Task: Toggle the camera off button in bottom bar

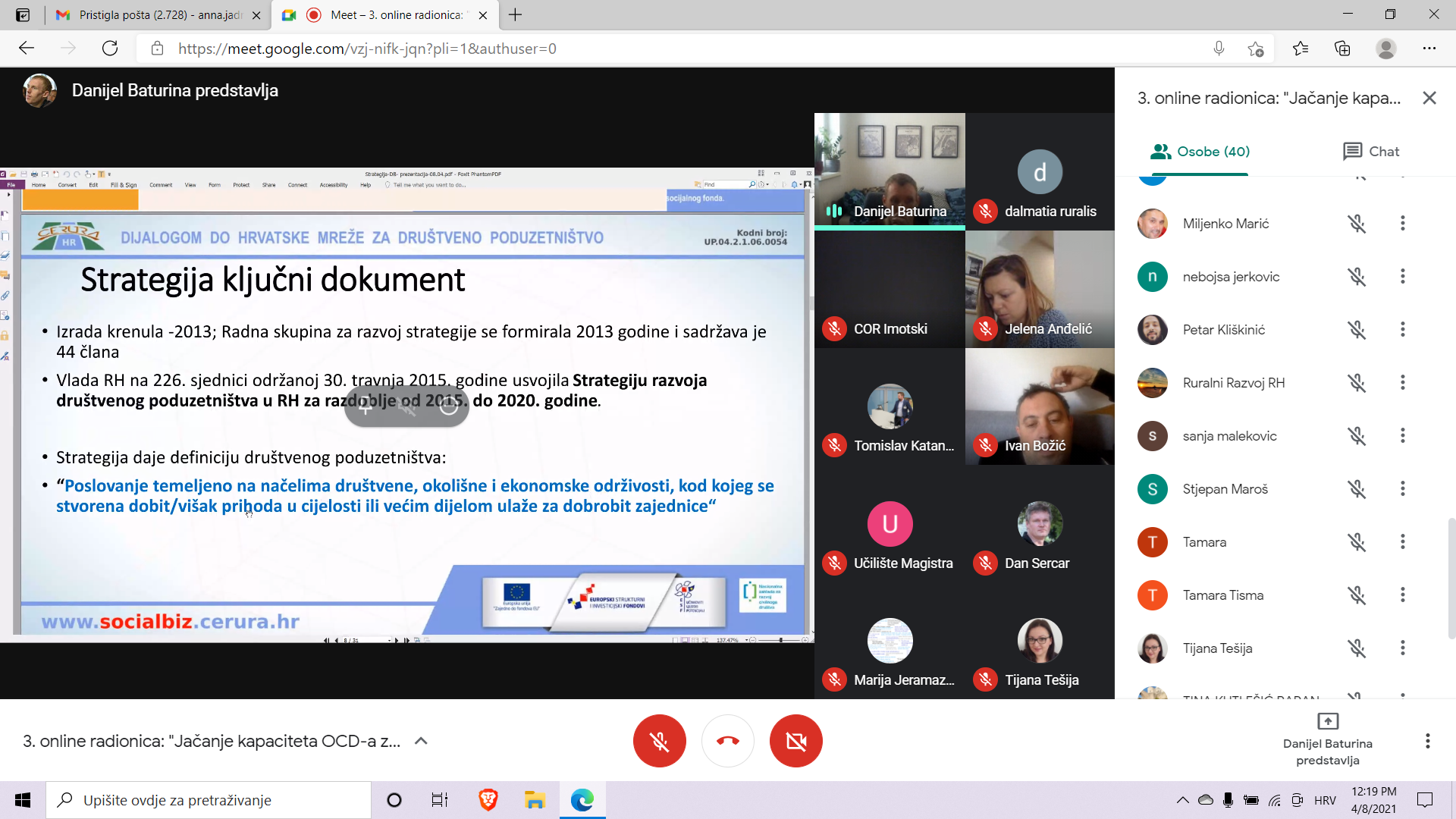Action: (795, 741)
